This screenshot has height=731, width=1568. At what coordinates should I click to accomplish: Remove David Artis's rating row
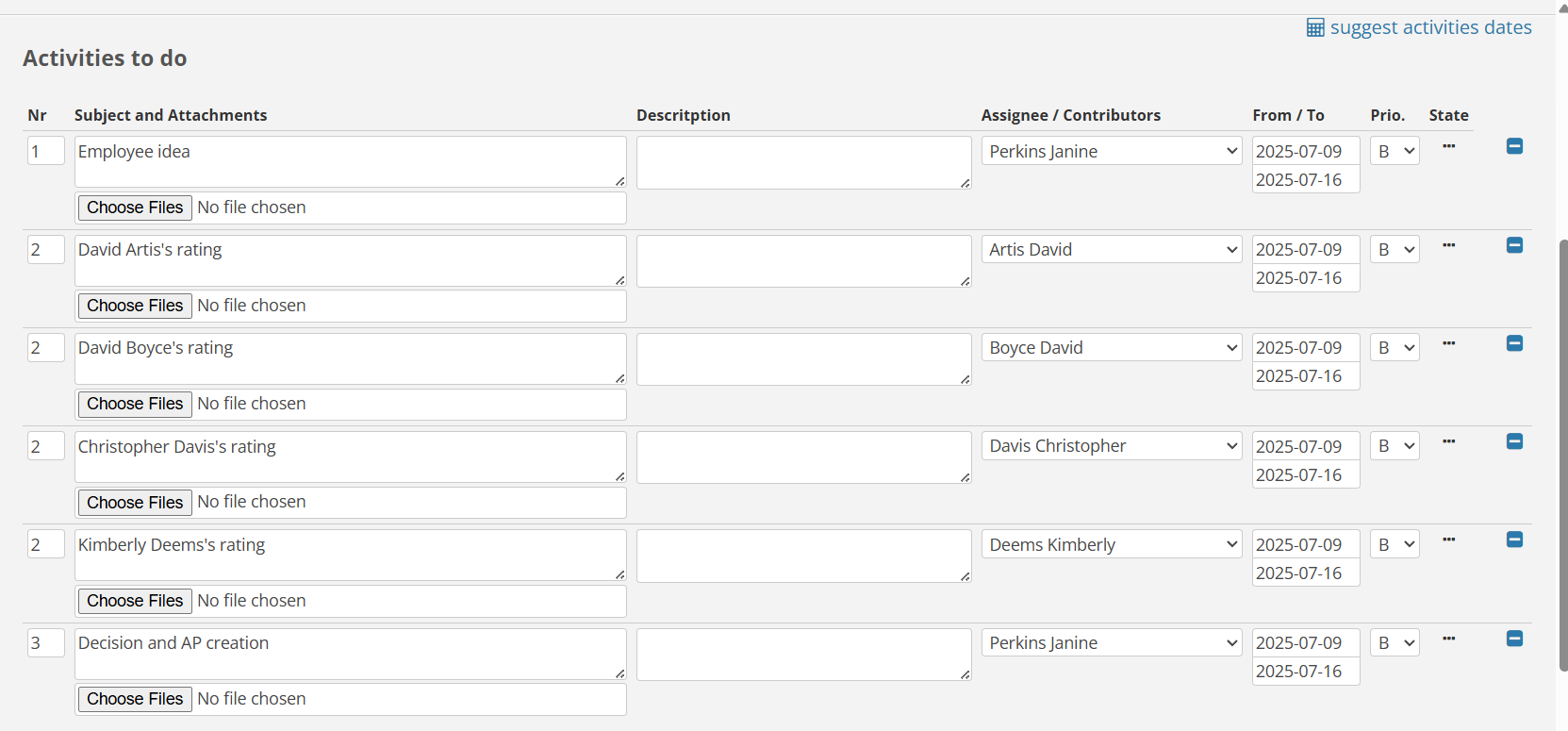coord(1514,245)
